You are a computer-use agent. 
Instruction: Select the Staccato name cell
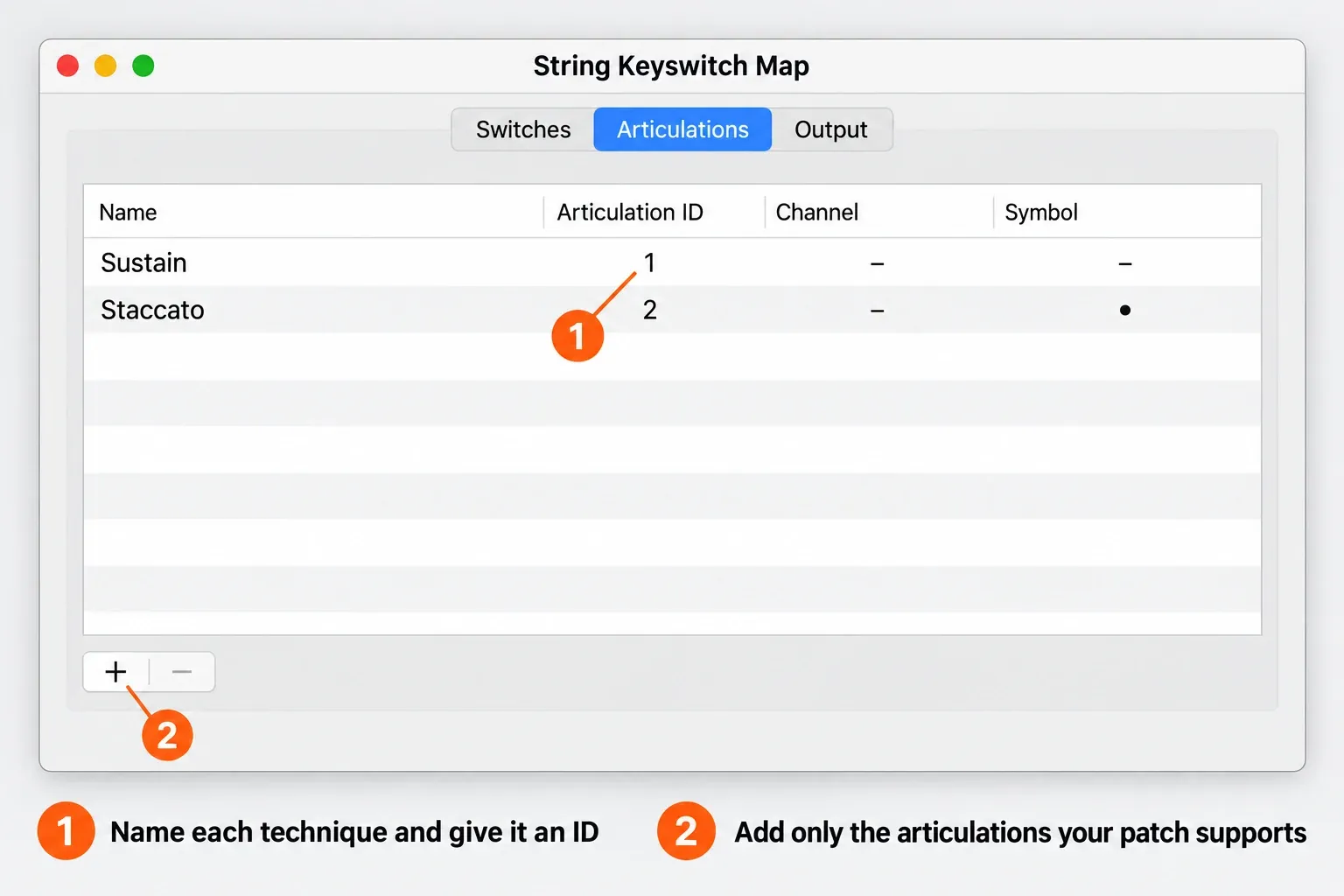coord(152,310)
